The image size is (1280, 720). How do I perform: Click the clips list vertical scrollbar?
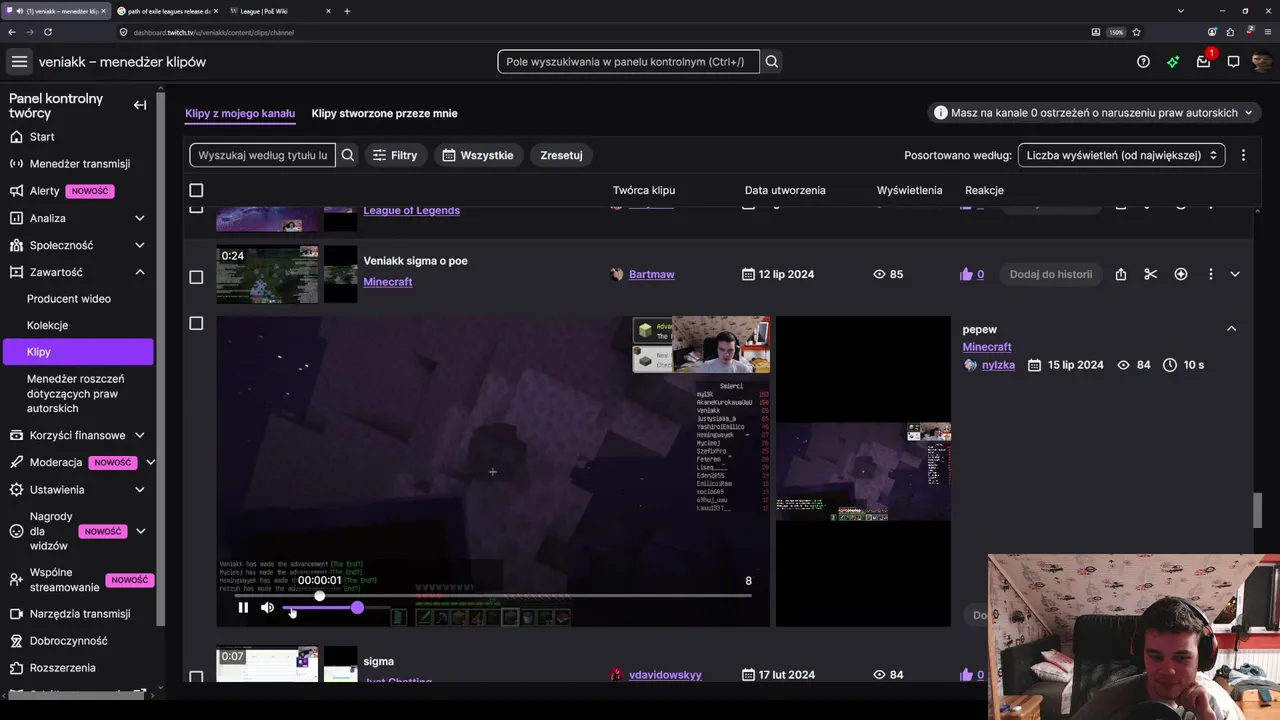click(x=1258, y=510)
